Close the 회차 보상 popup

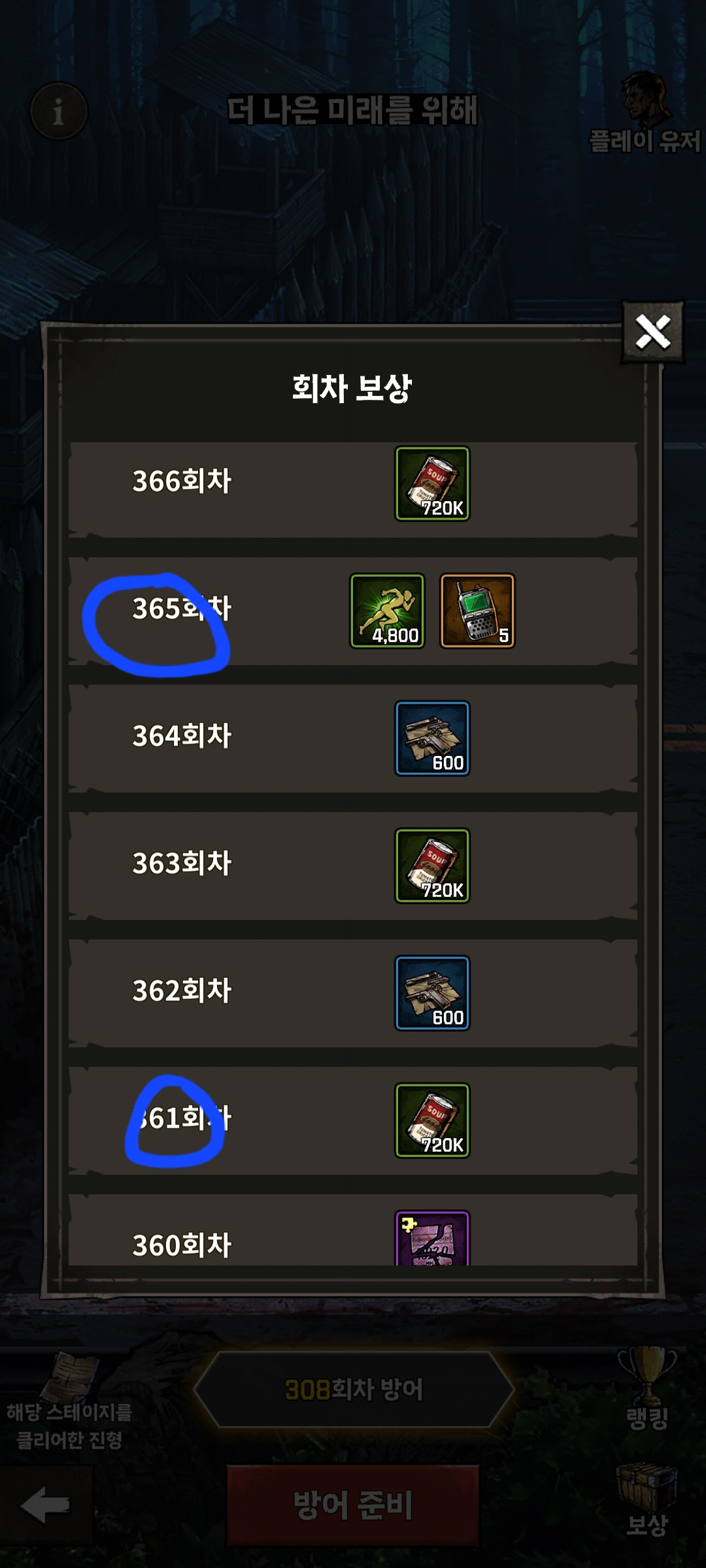652,332
